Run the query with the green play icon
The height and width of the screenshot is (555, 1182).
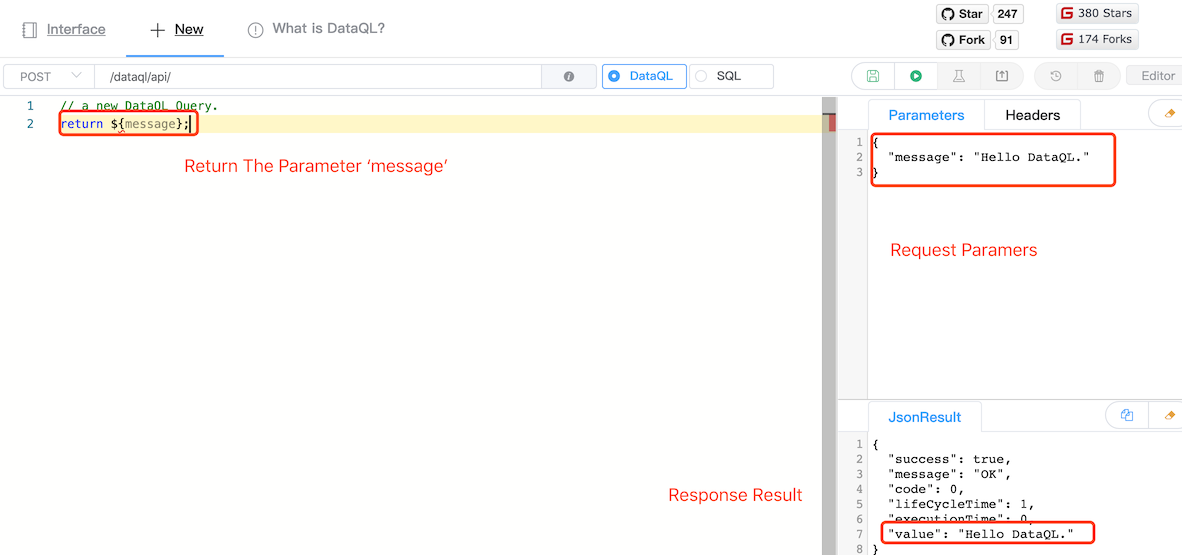click(x=916, y=76)
